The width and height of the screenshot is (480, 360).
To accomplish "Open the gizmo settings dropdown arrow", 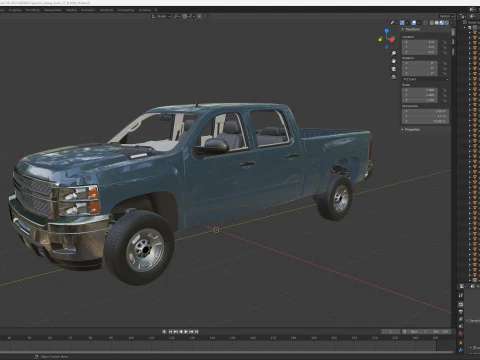I will tap(407, 23).
